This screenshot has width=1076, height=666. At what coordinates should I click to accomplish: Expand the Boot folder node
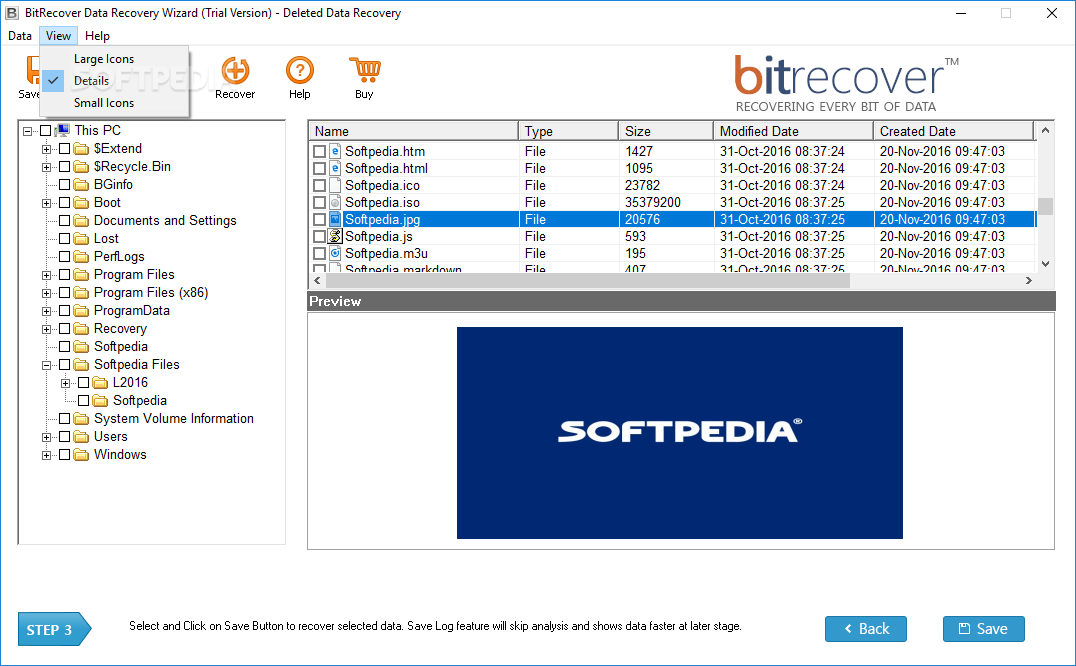point(46,203)
